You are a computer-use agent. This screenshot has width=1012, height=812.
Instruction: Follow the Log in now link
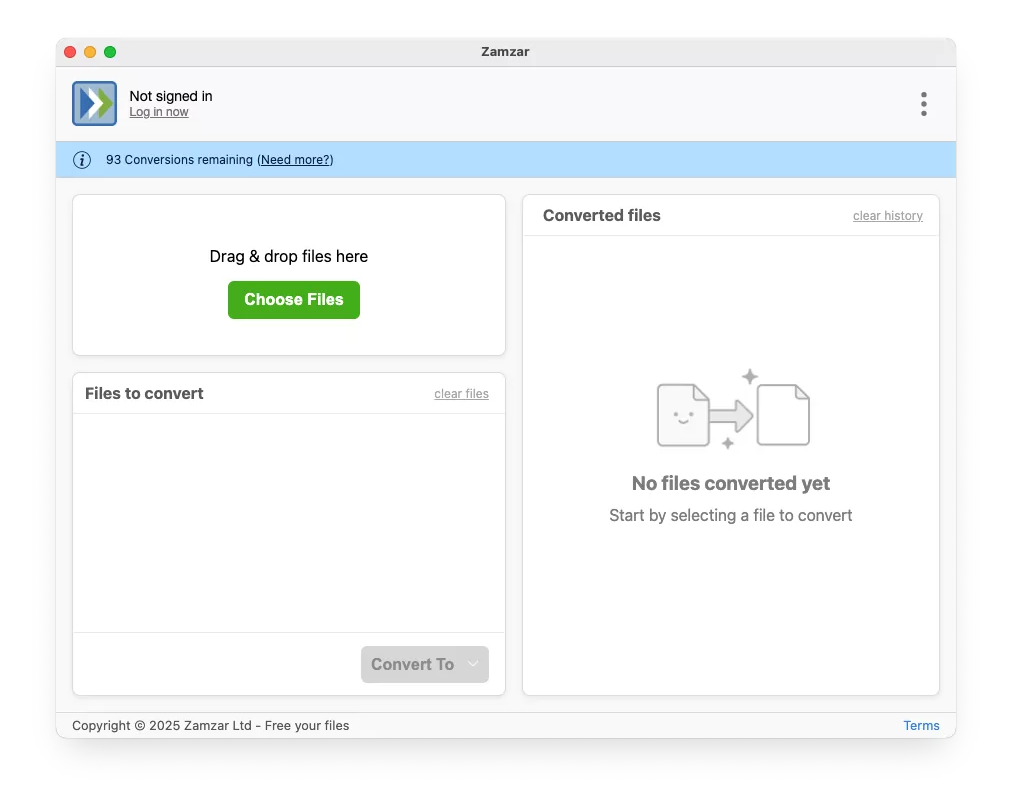tap(159, 112)
